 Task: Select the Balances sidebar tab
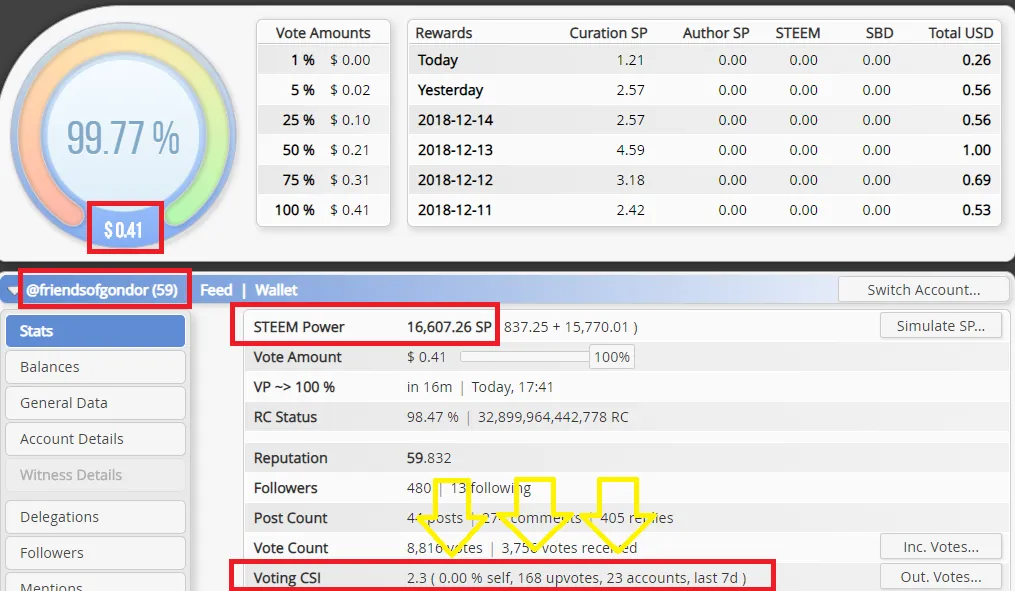[96, 367]
